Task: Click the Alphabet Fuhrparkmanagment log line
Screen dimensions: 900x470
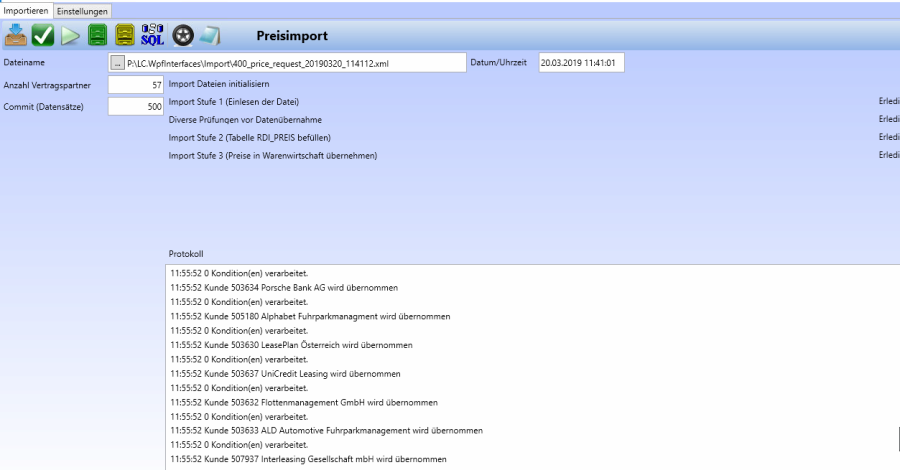Action: point(310,316)
